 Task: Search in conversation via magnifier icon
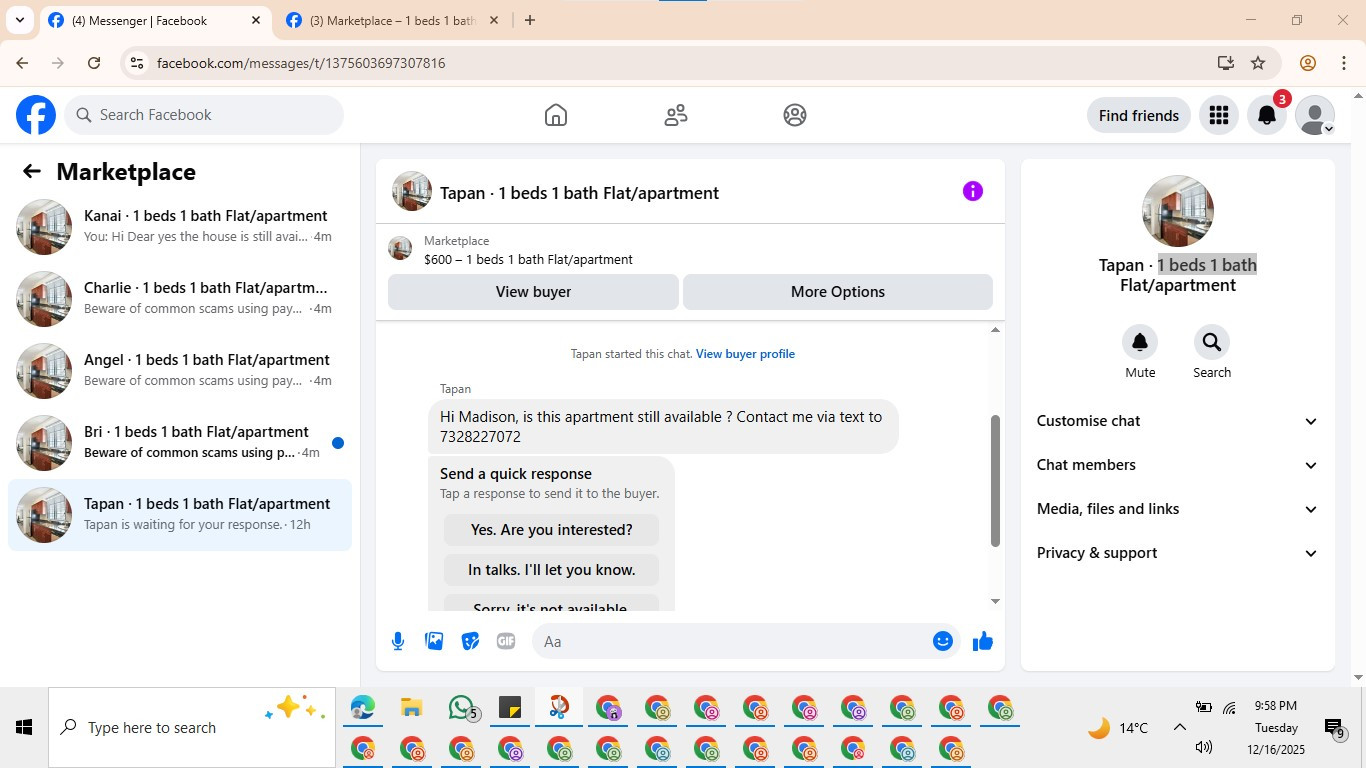point(1212,343)
